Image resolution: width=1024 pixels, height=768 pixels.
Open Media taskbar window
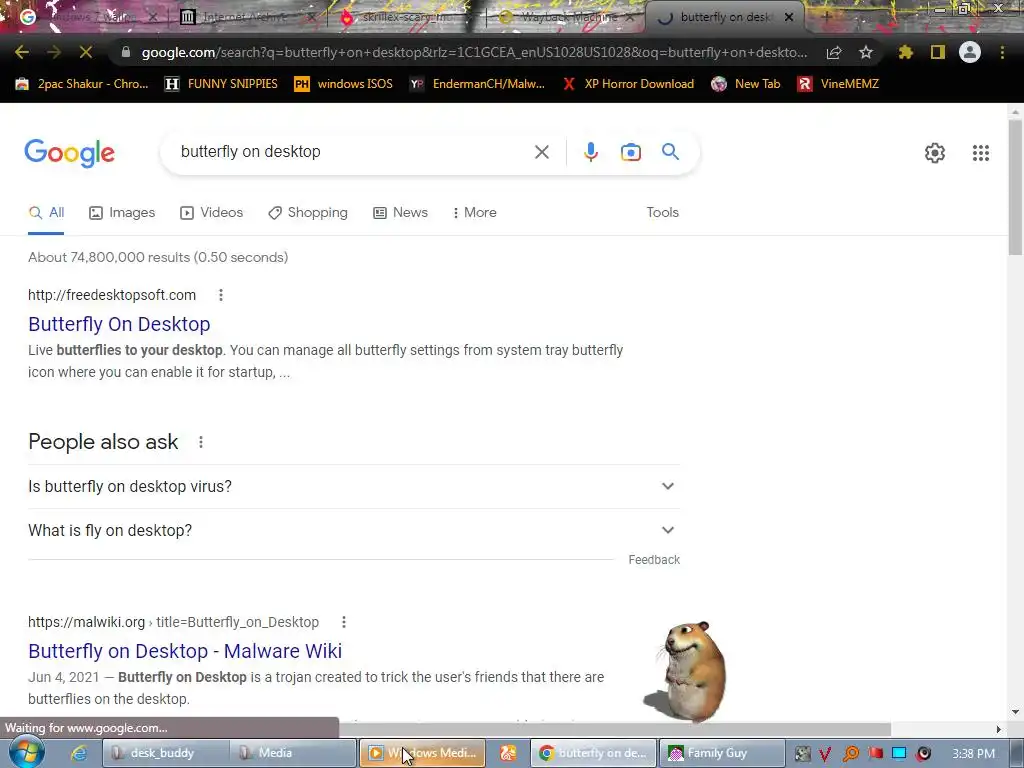293,753
